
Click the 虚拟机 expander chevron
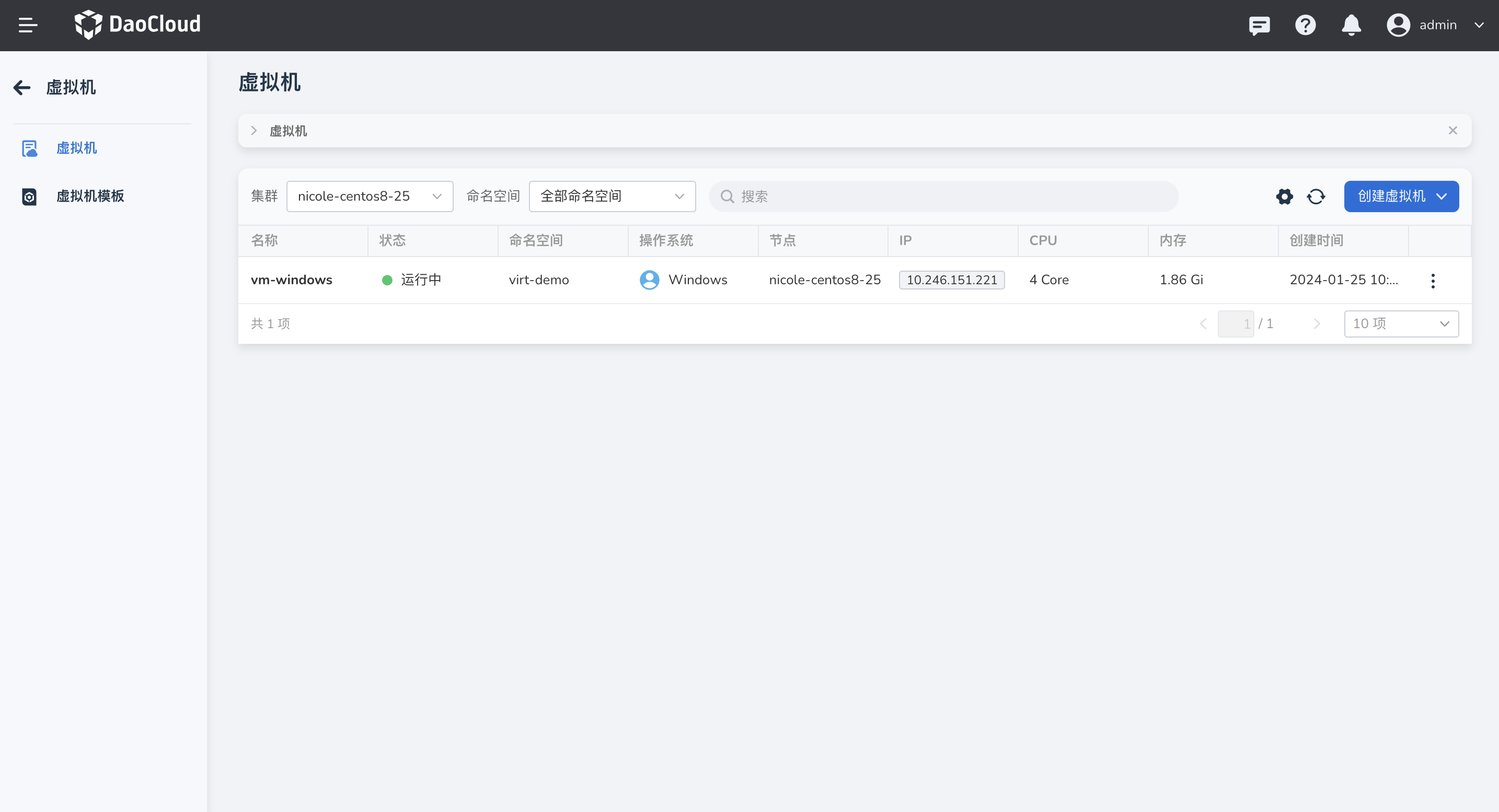255,131
